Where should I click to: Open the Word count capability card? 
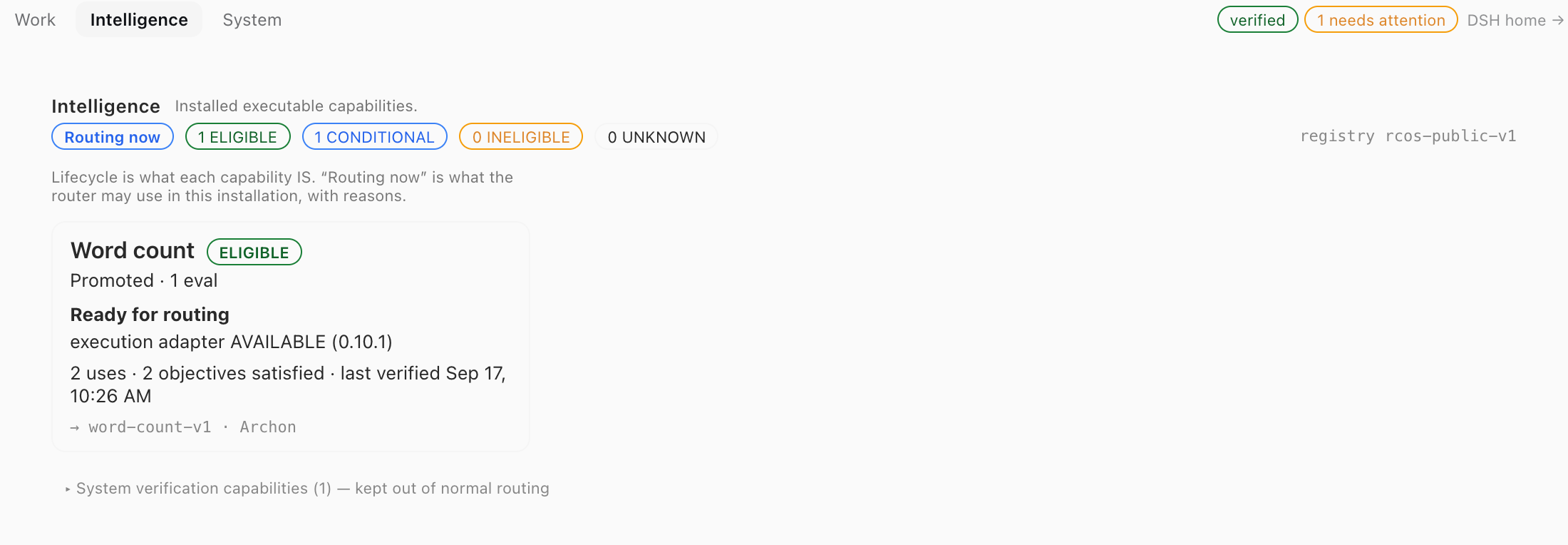[291, 337]
